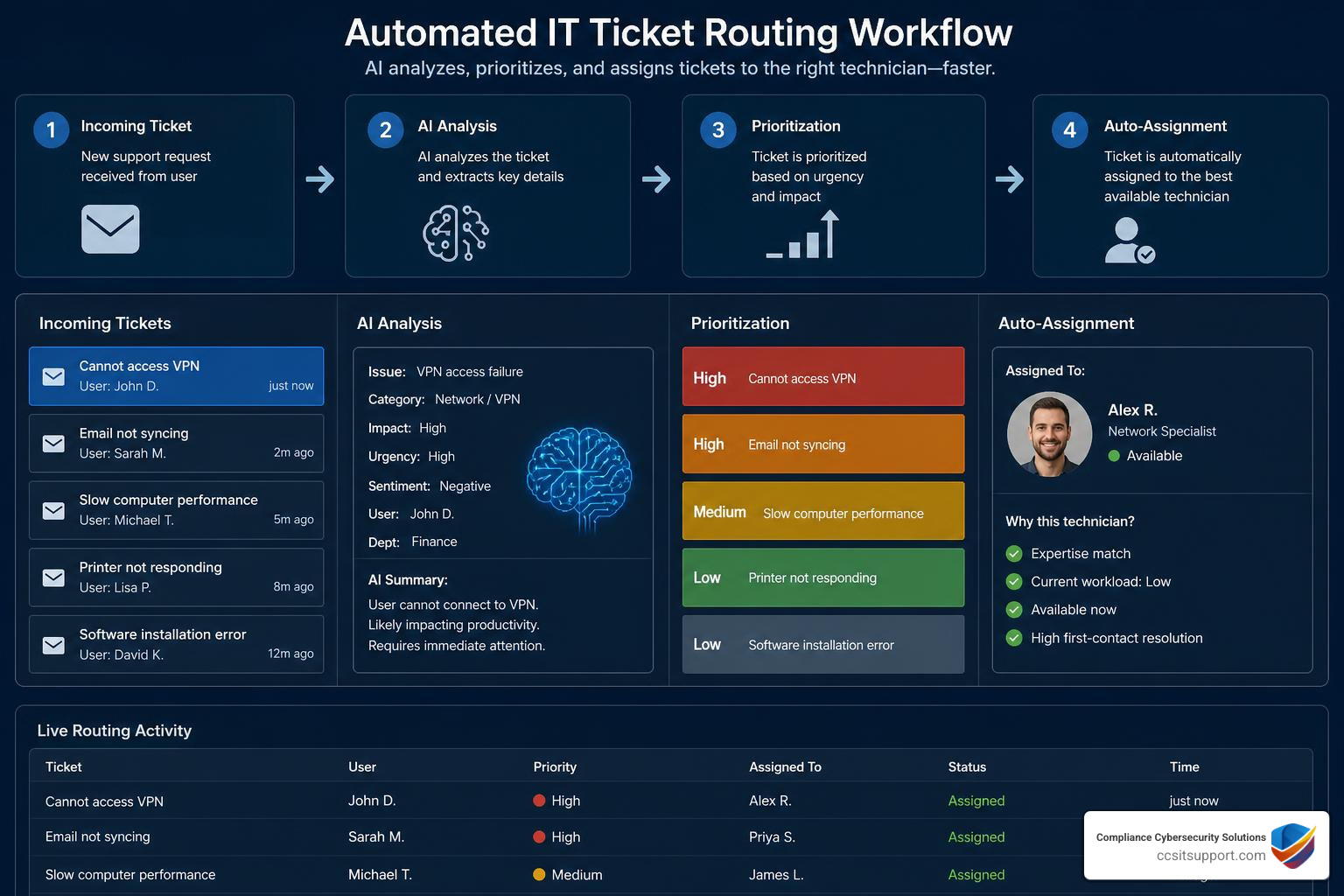
Task: Click Assigned status in James L. row
Action: tap(976, 874)
